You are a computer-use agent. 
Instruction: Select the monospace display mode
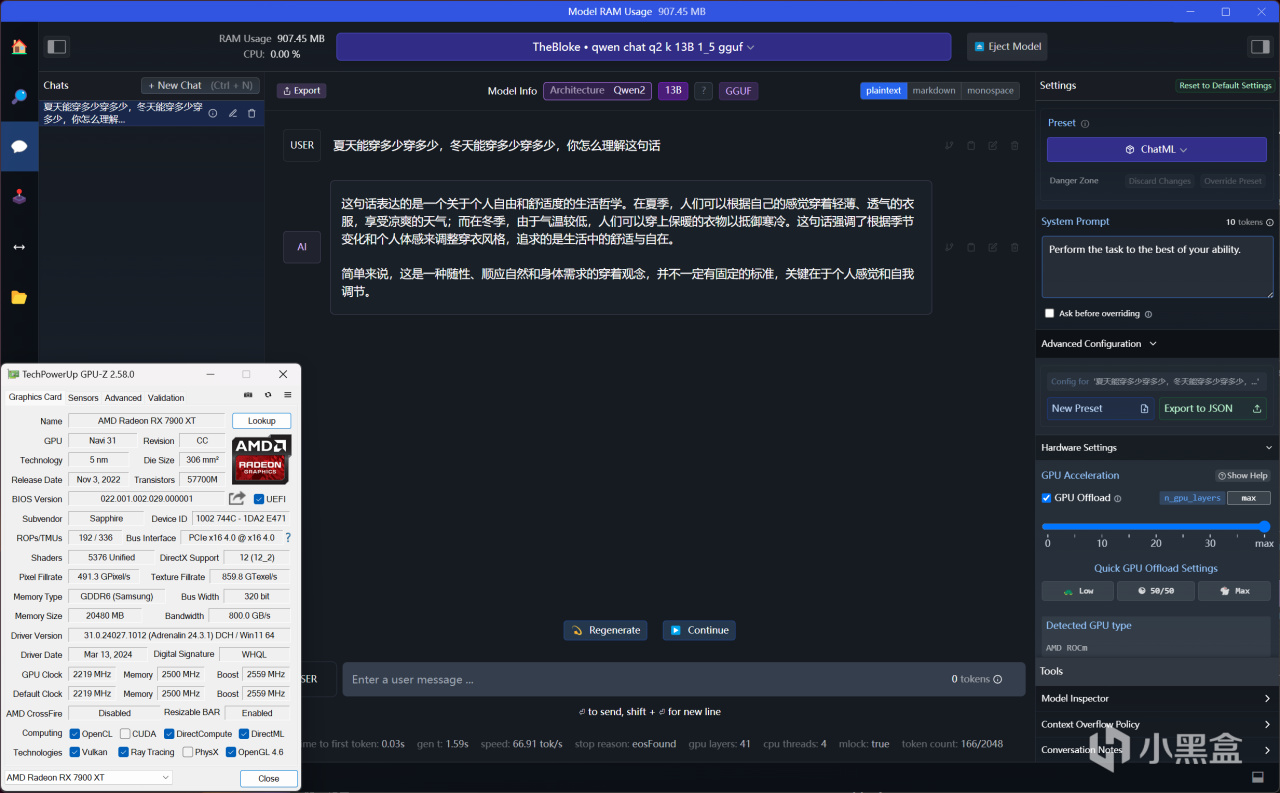click(990, 91)
